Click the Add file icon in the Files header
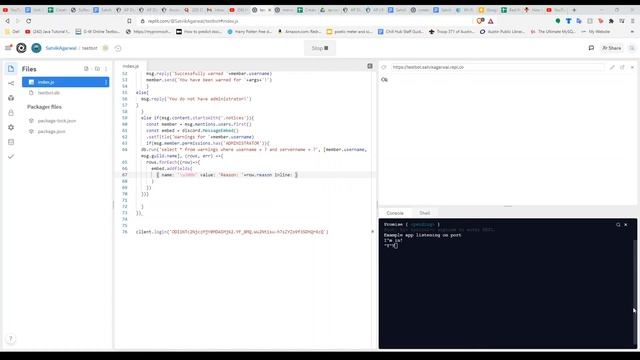Viewport: 640px width, 360px height. point(86,69)
